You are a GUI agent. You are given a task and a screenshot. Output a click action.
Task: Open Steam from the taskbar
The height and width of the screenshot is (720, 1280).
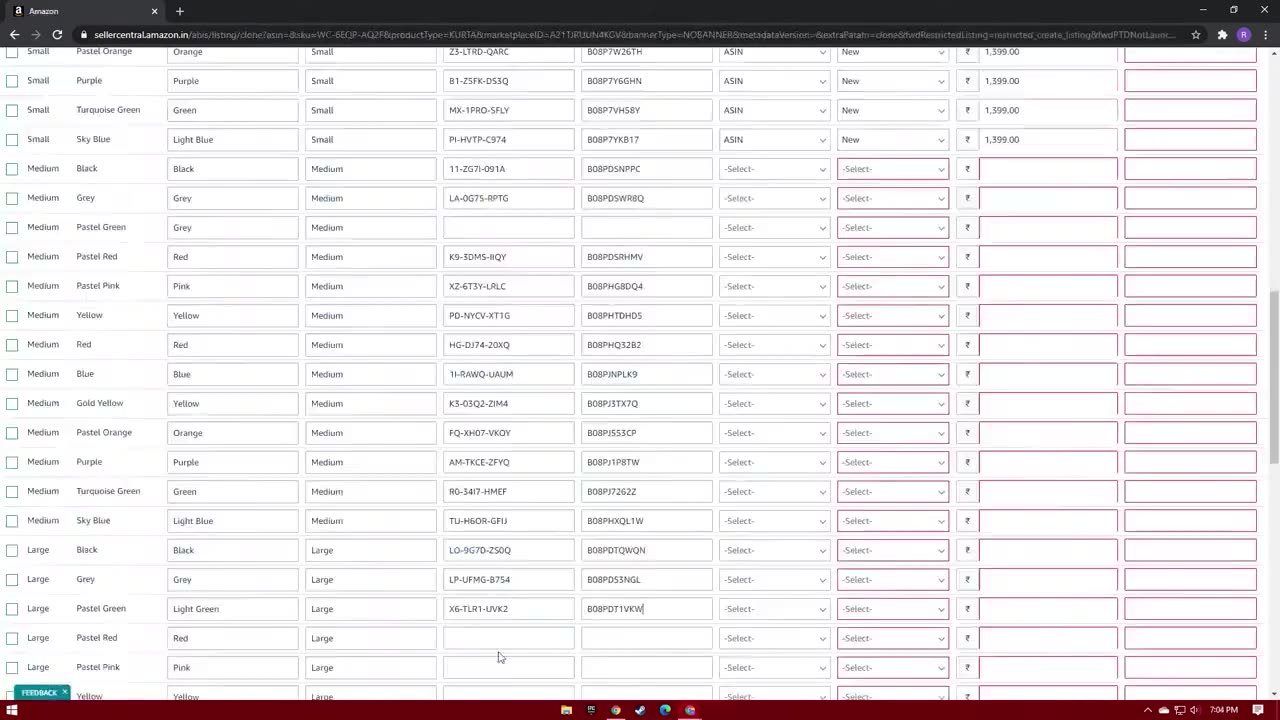640,710
